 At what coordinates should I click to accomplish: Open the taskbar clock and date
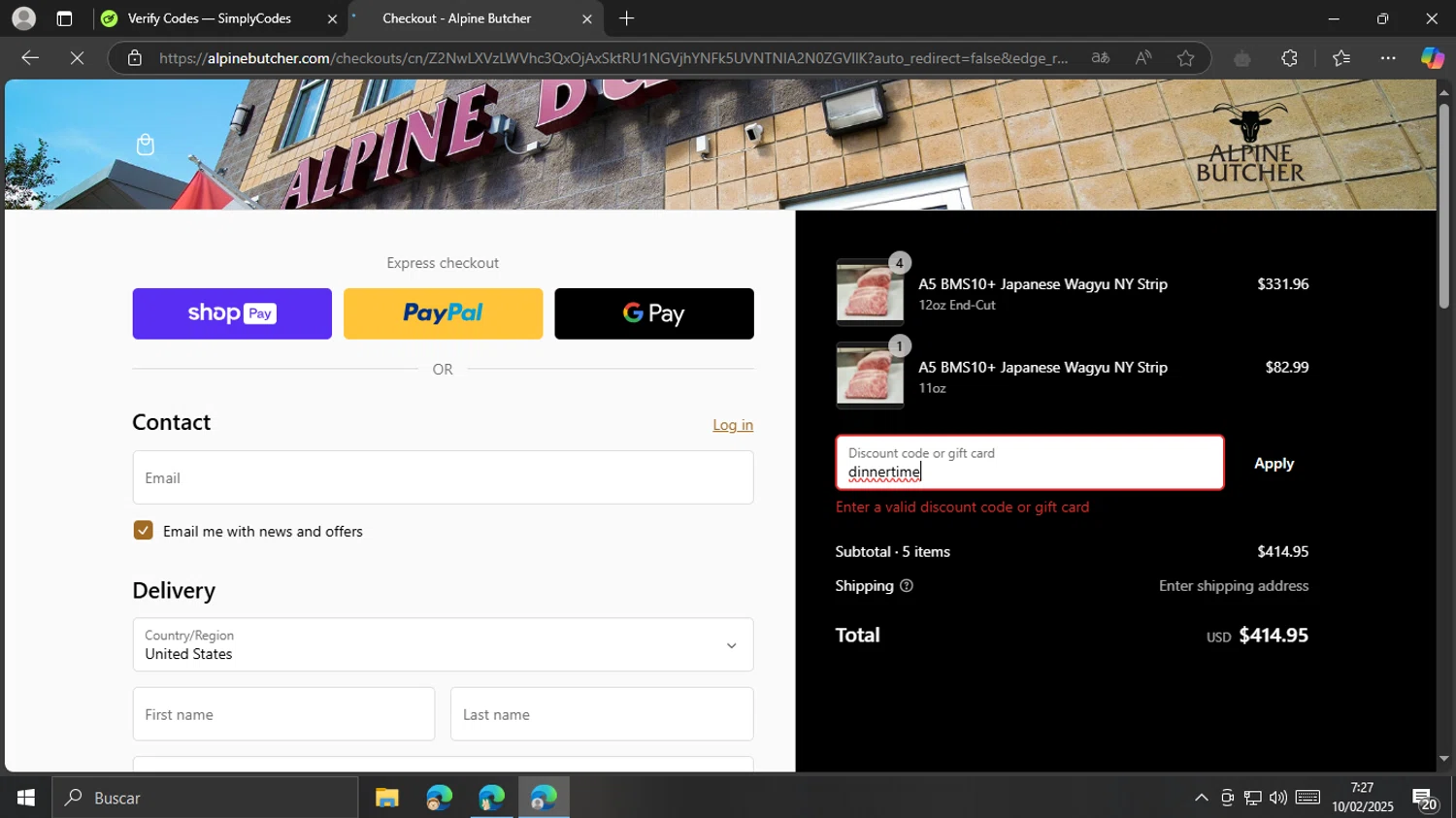click(1363, 798)
